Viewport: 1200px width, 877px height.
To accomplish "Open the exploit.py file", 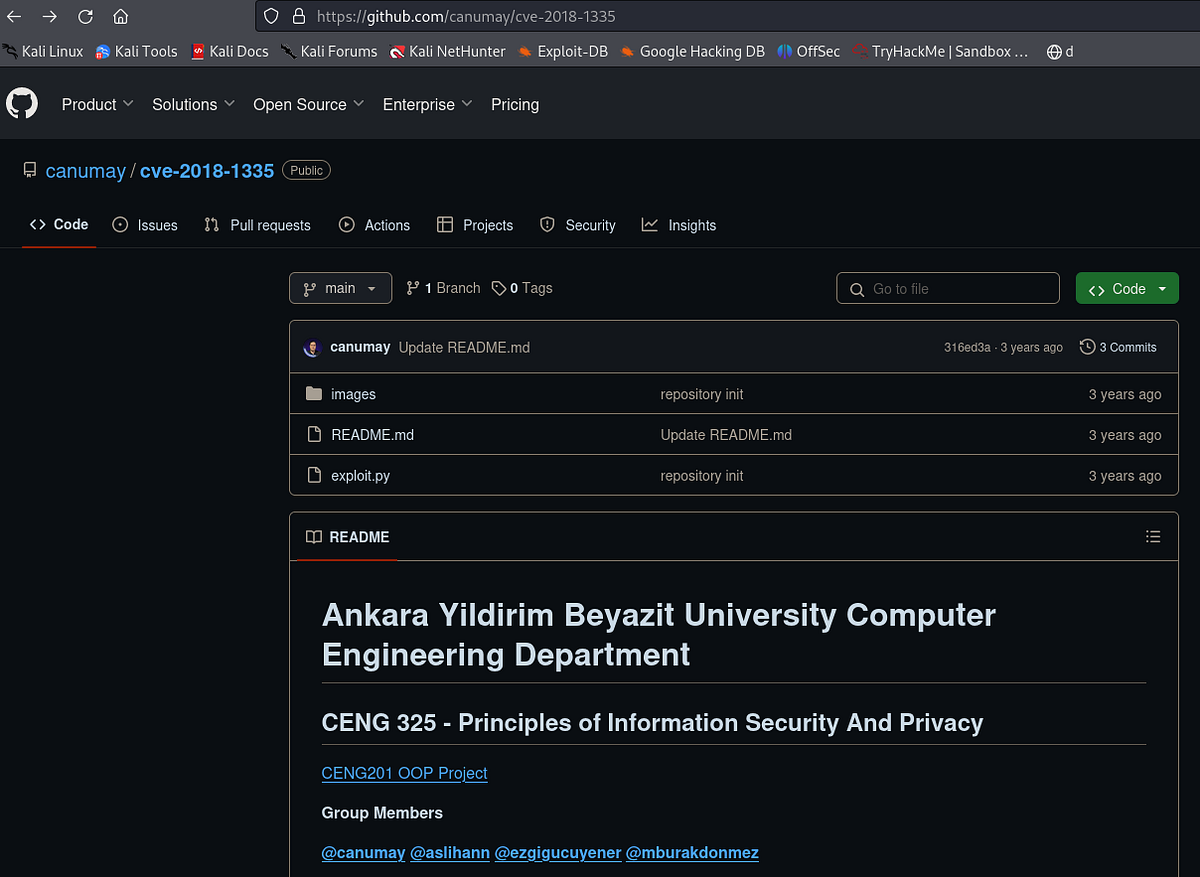I will [360, 476].
